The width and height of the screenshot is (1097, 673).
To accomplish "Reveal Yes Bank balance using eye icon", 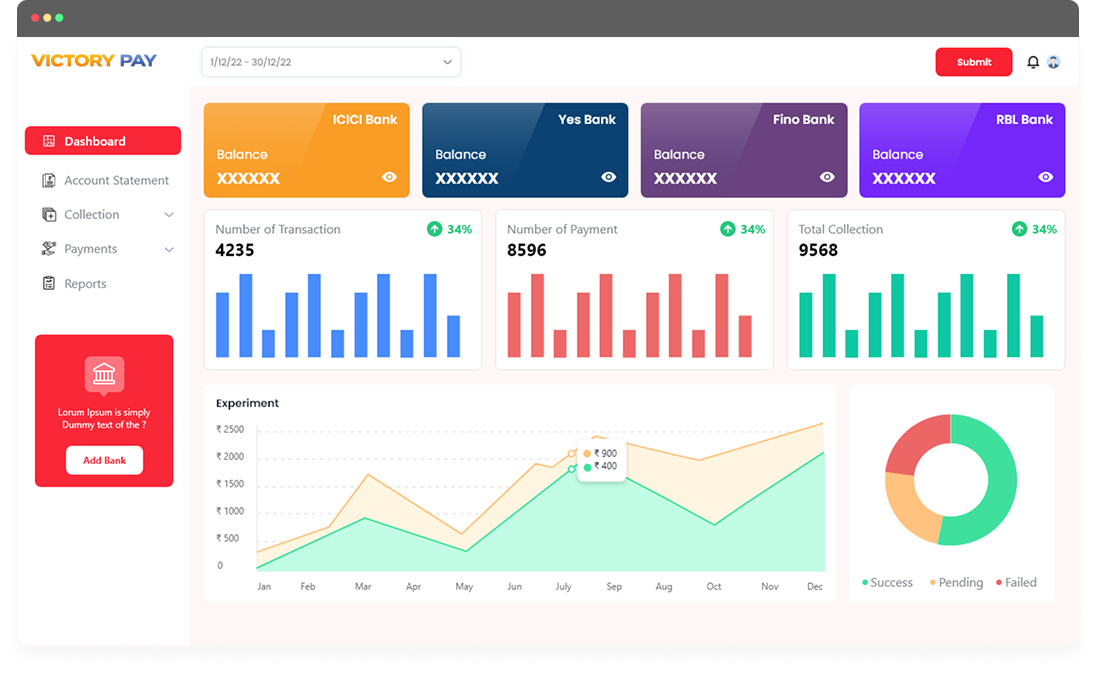I will [x=608, y=177].
